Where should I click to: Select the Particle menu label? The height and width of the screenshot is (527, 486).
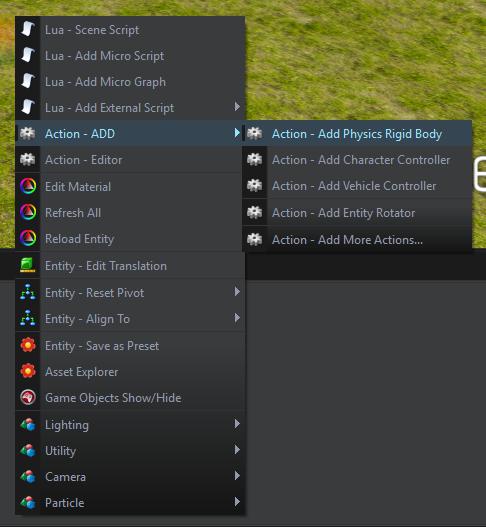(x=65, y=503)
